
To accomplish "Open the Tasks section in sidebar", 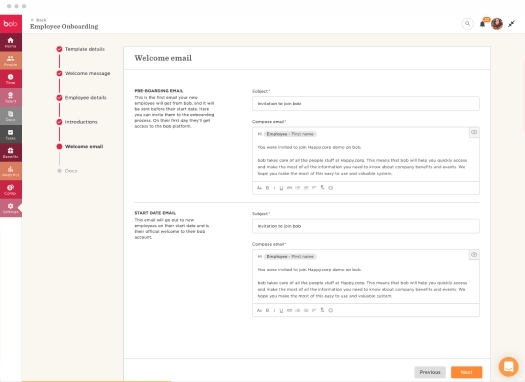I will [11, 134].
